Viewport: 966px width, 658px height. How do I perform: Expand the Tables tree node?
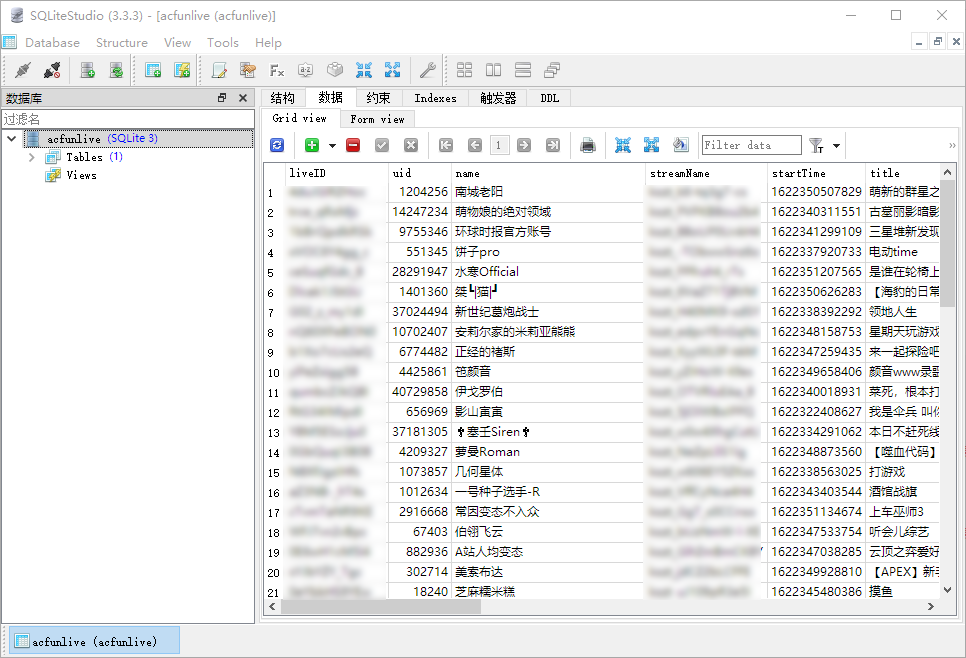[31, 157]
